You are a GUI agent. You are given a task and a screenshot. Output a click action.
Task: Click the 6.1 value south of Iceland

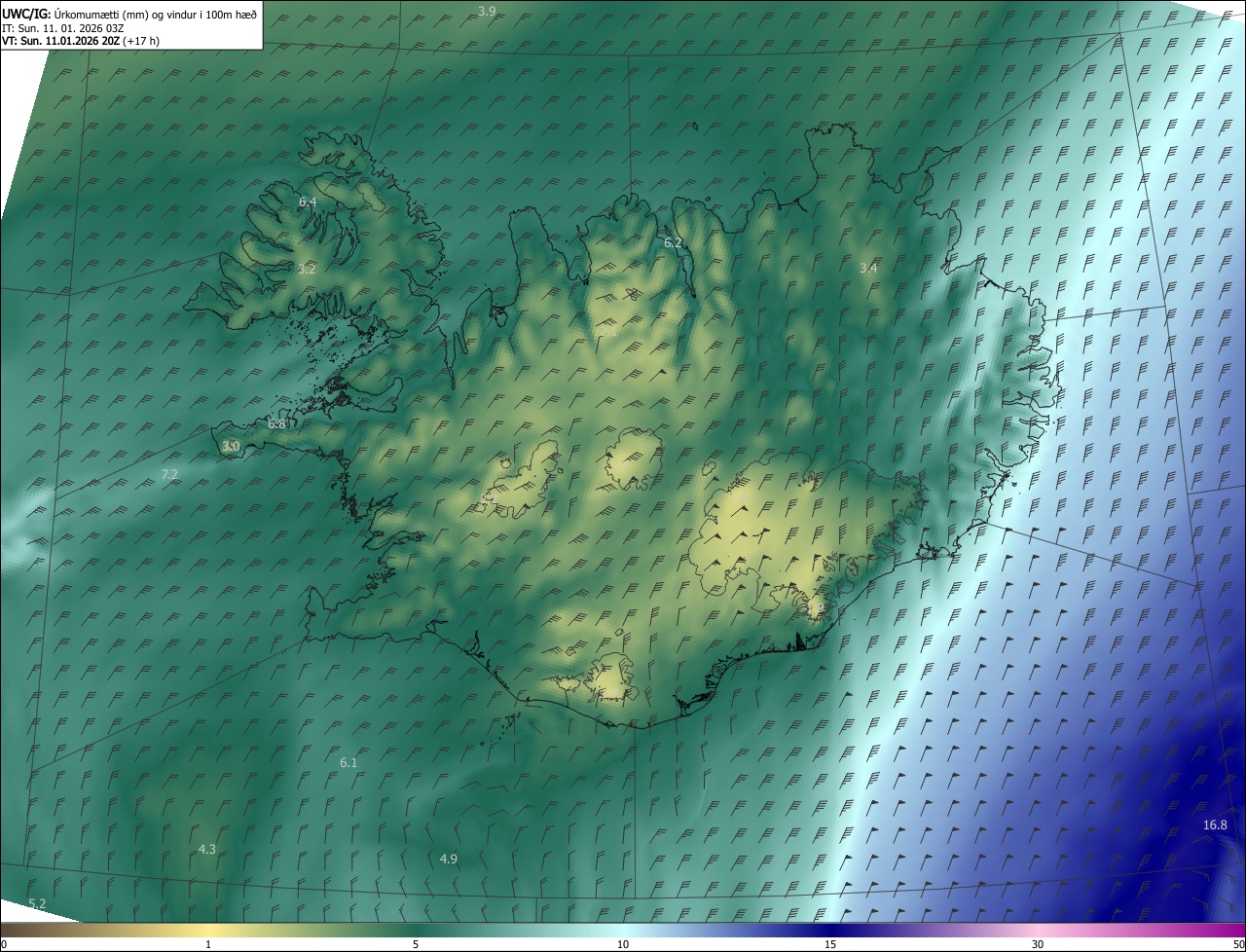(x=348, y=763)
